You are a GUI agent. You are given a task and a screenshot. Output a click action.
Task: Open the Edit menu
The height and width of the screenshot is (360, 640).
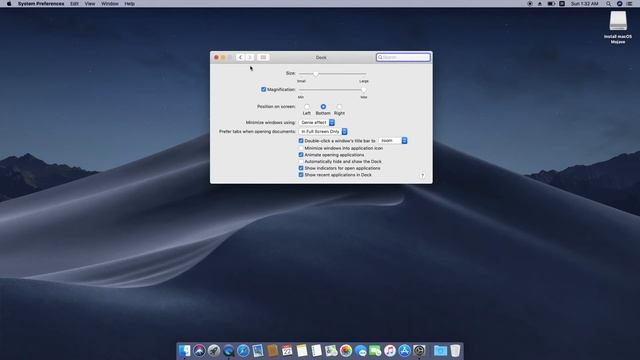74,4
